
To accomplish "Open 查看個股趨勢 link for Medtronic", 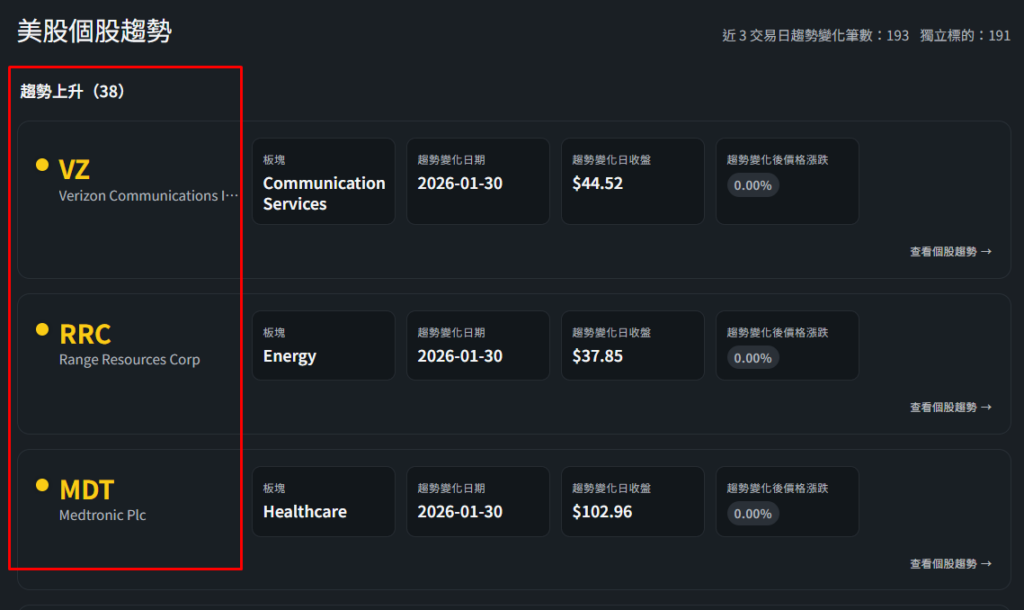I will click(950, 564).
